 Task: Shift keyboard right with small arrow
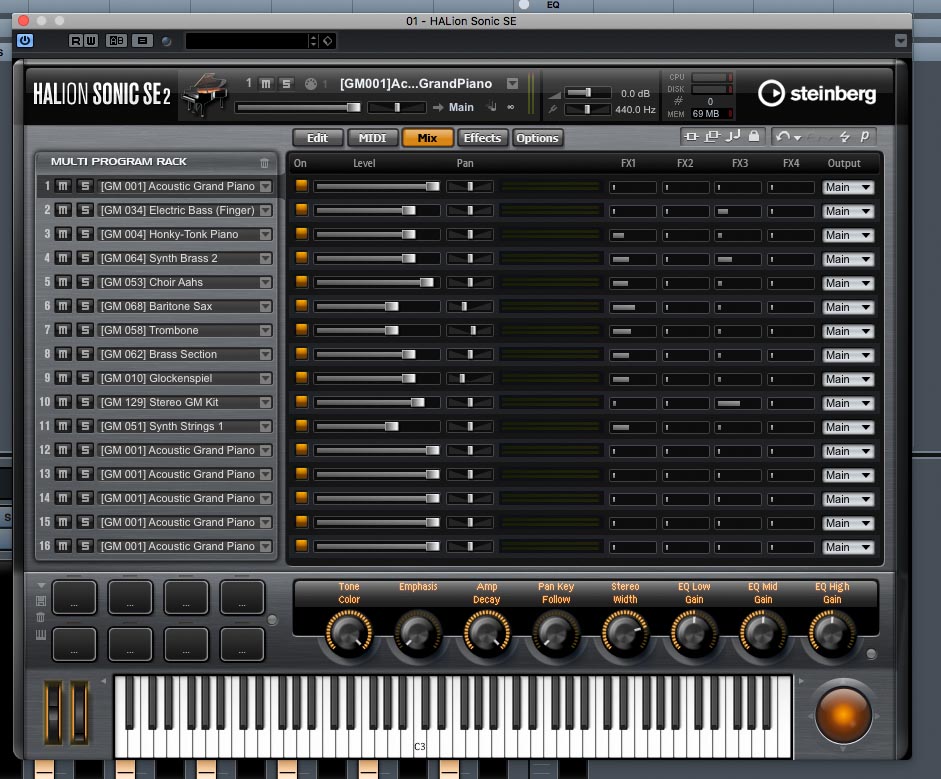(x=799, y=681)
